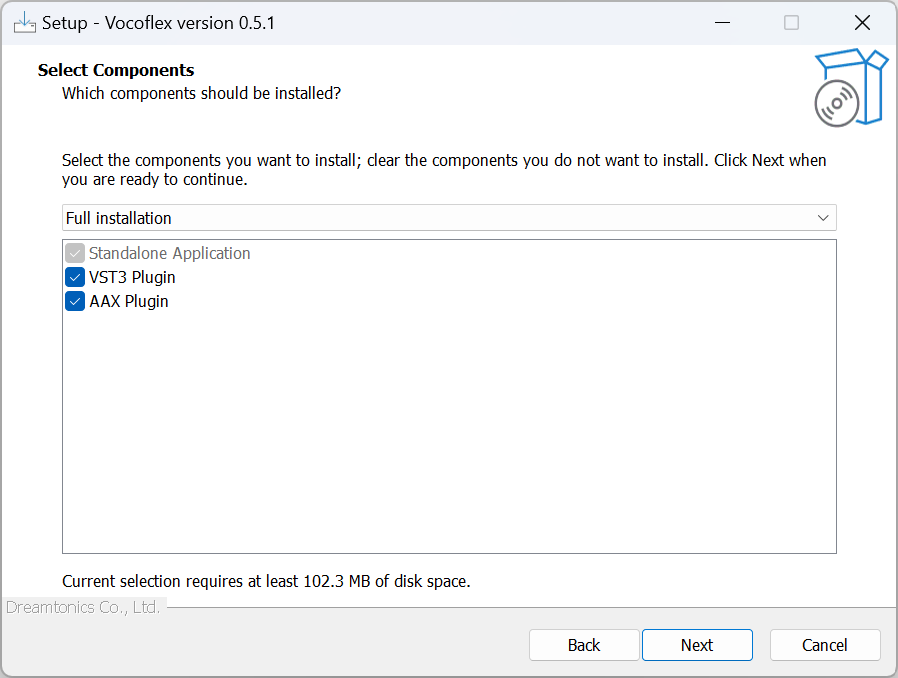Select the AAX Plugin label text
The width and height of the screenshot is (898, 678).
point(129,302)
